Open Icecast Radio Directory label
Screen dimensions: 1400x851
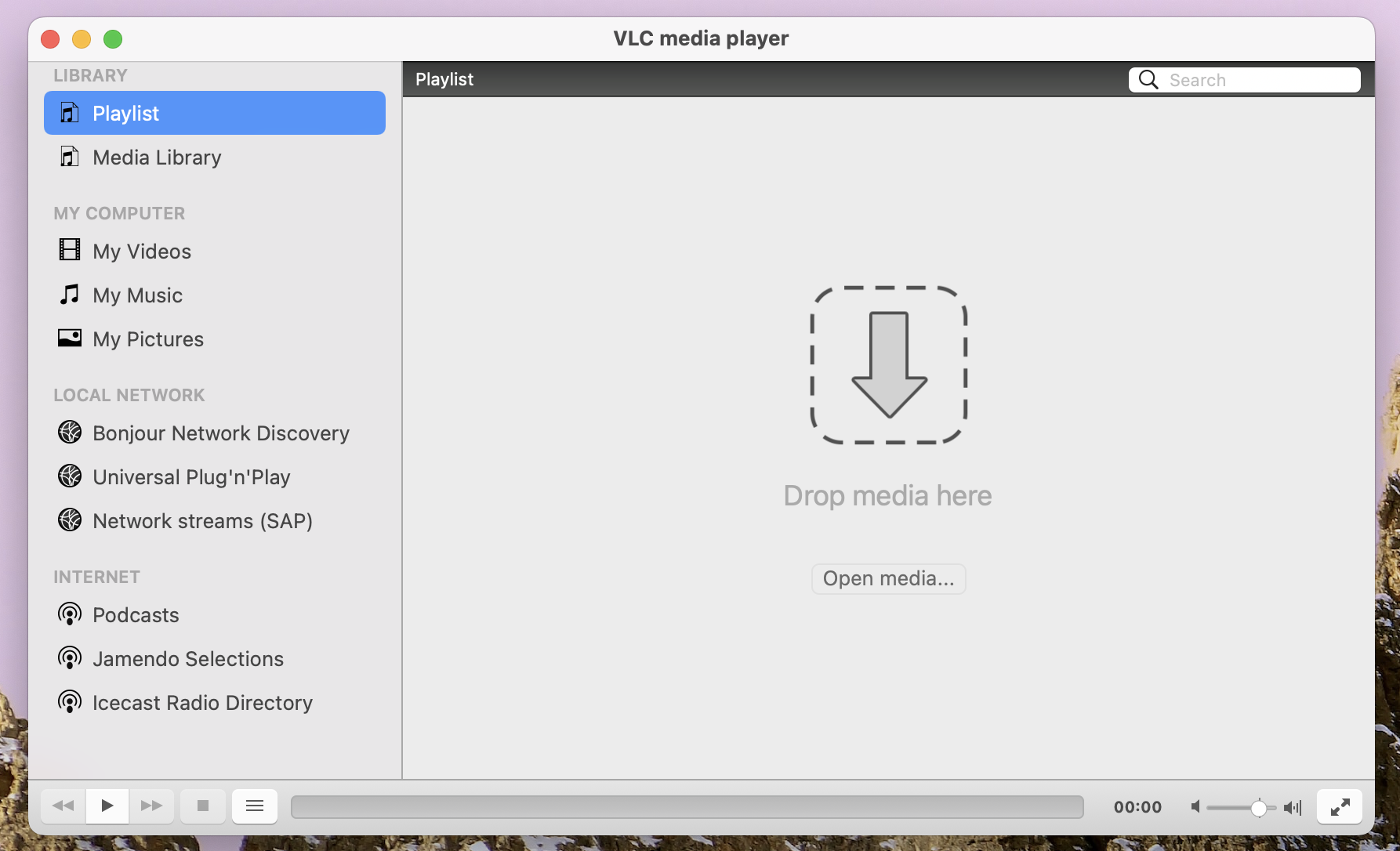(202, 703)
